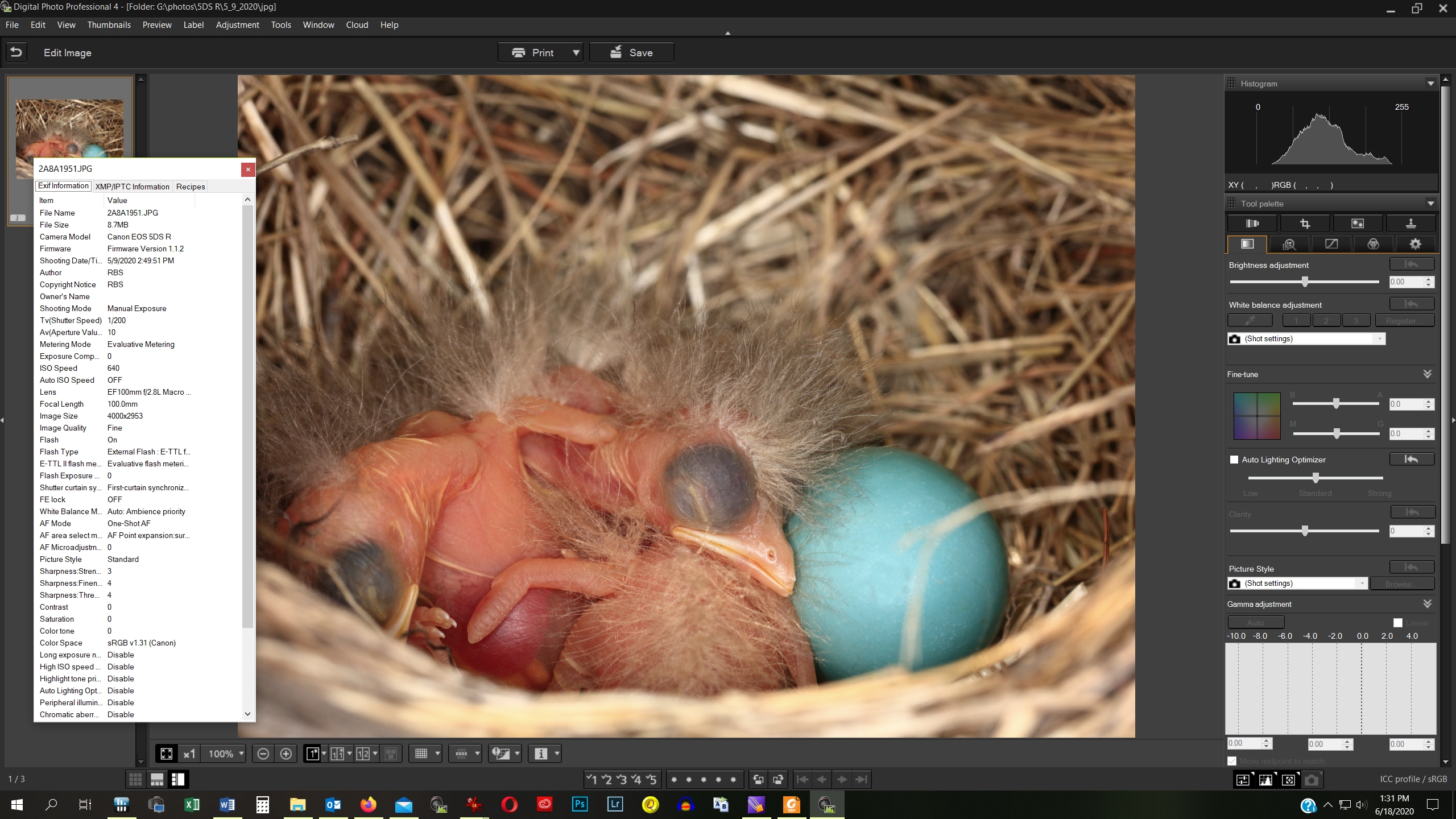Open the Adjustment menu

pos(237,25)
